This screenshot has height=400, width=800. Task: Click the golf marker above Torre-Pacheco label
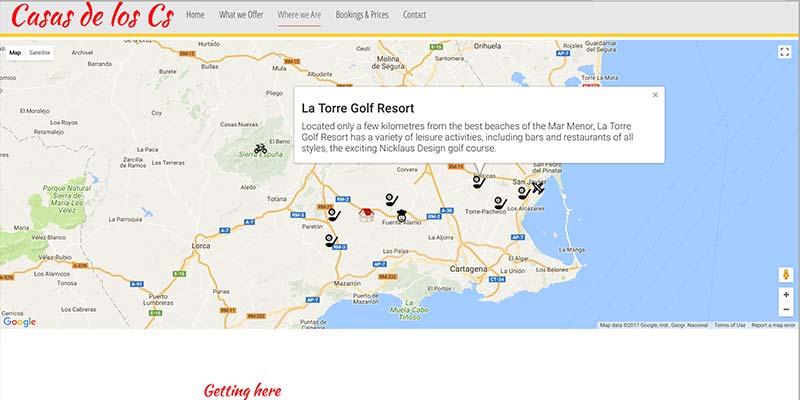coord(500,203)
